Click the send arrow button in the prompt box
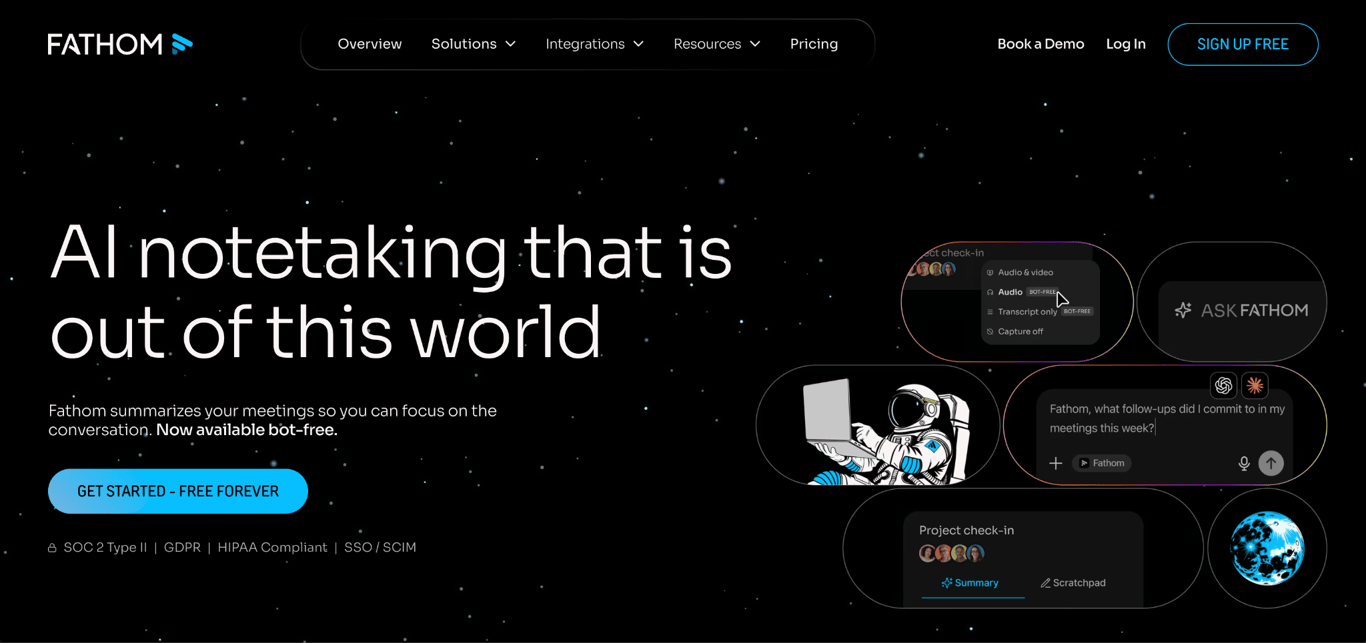Image resolution: width=1366 pixels, height=643 pixels. tap(1271, 463)
